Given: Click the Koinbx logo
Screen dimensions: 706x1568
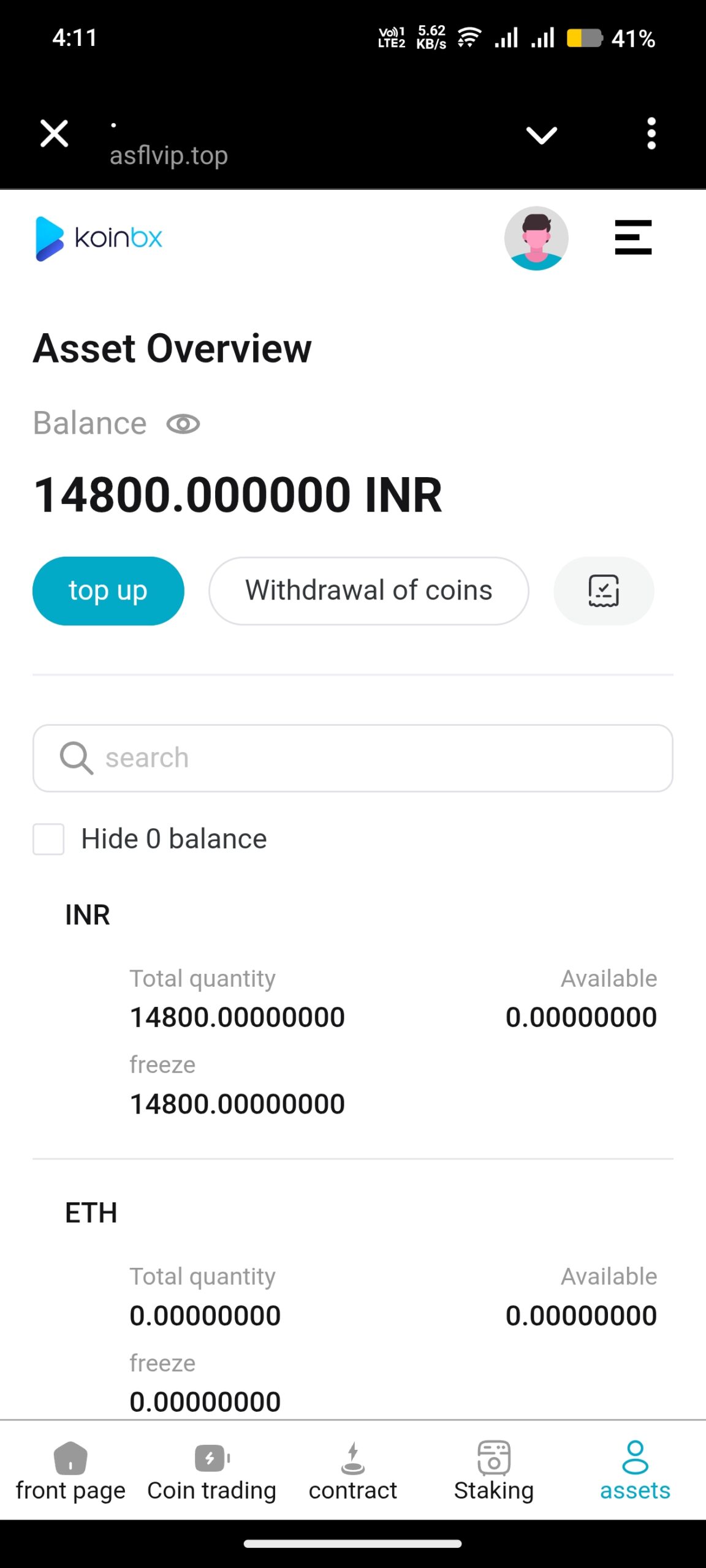Looking at the screenshot, I should tap(99, 238).
